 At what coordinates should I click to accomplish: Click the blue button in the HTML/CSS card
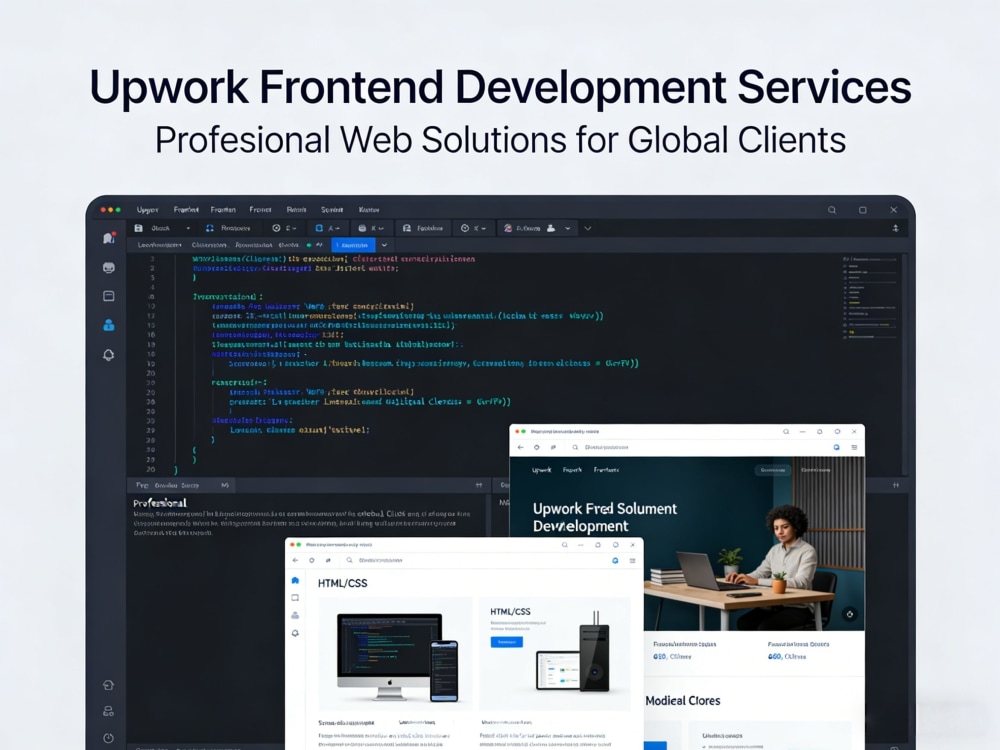tap(506, 642)
